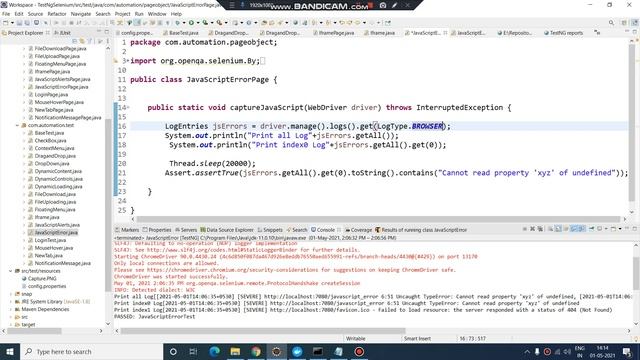Click the New file toolbar icon

click(x=6, y=23)
